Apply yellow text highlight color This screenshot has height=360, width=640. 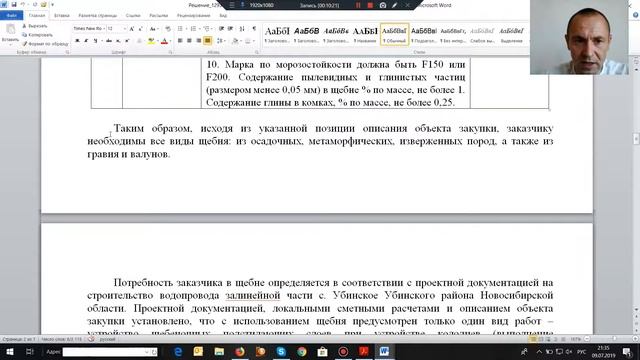click(x=151, y=41)
